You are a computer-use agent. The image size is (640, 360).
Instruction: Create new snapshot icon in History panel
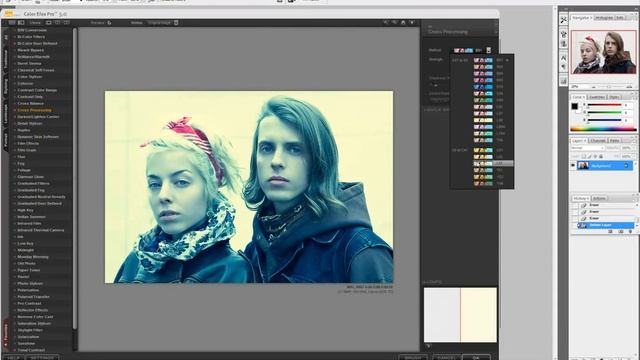(x=621, y=231)
